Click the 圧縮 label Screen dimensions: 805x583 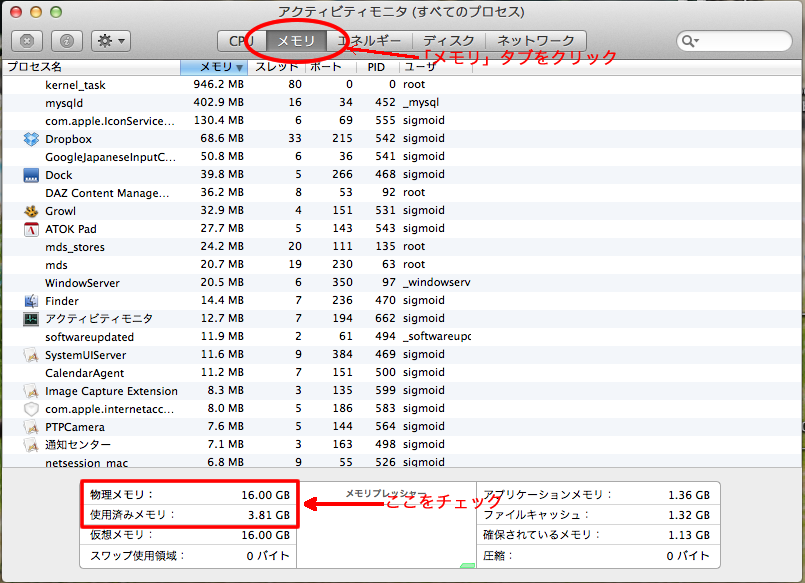pos(497,556)
